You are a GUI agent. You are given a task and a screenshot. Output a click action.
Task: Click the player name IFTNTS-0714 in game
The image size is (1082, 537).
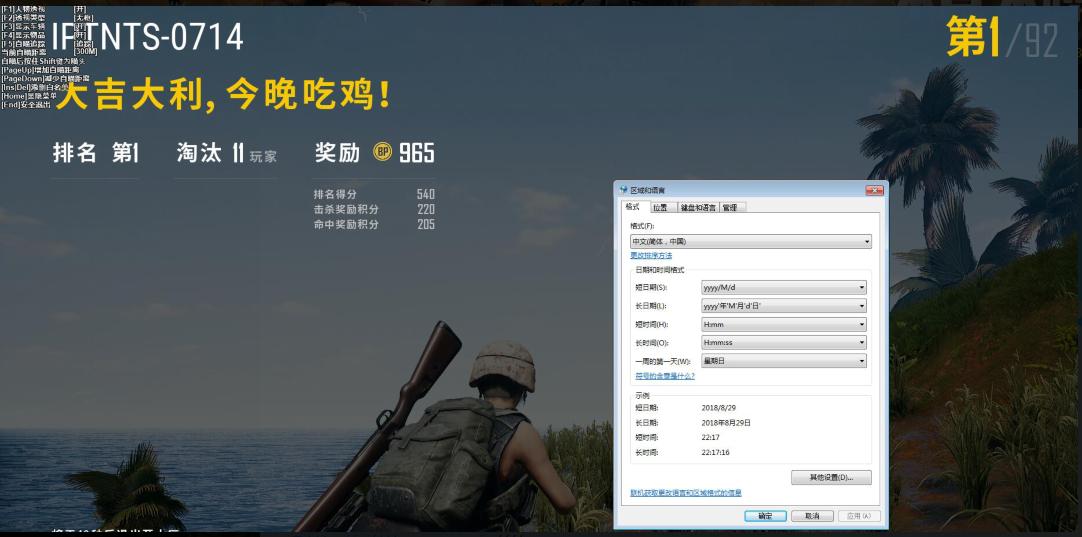pyautogui.click(x=148, y=37)
